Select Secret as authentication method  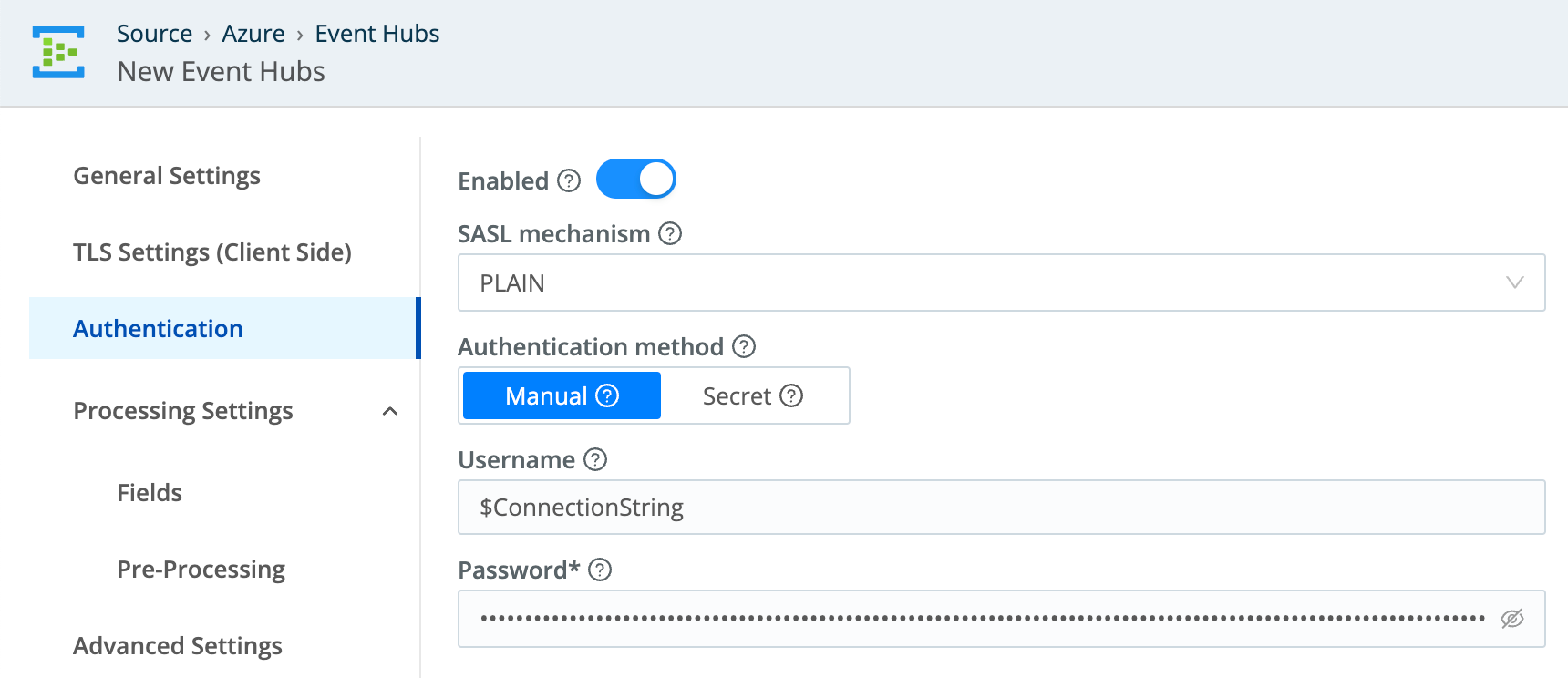(740, 395)
